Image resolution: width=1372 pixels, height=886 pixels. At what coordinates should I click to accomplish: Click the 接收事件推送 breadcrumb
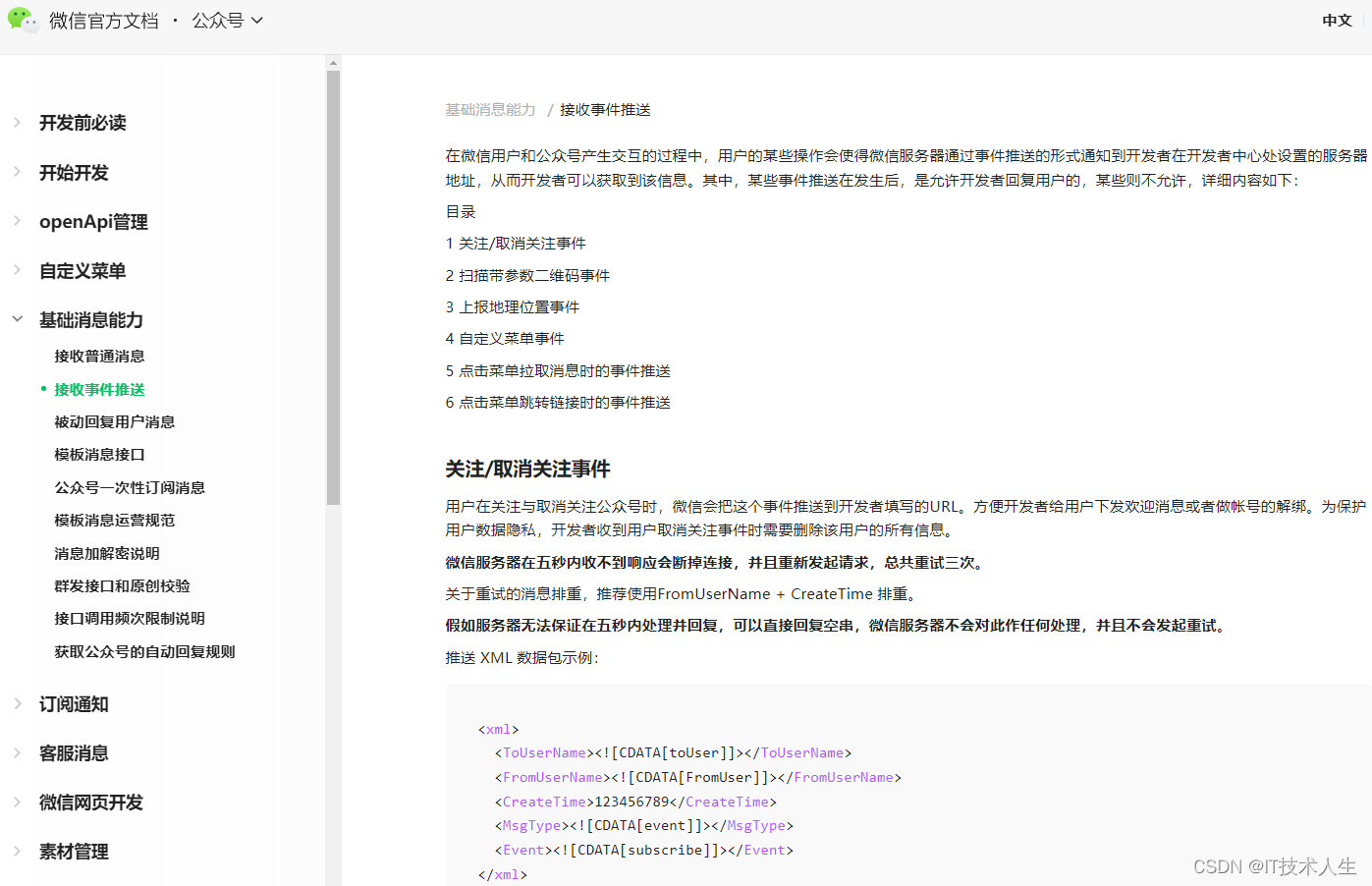click(605, 110)
